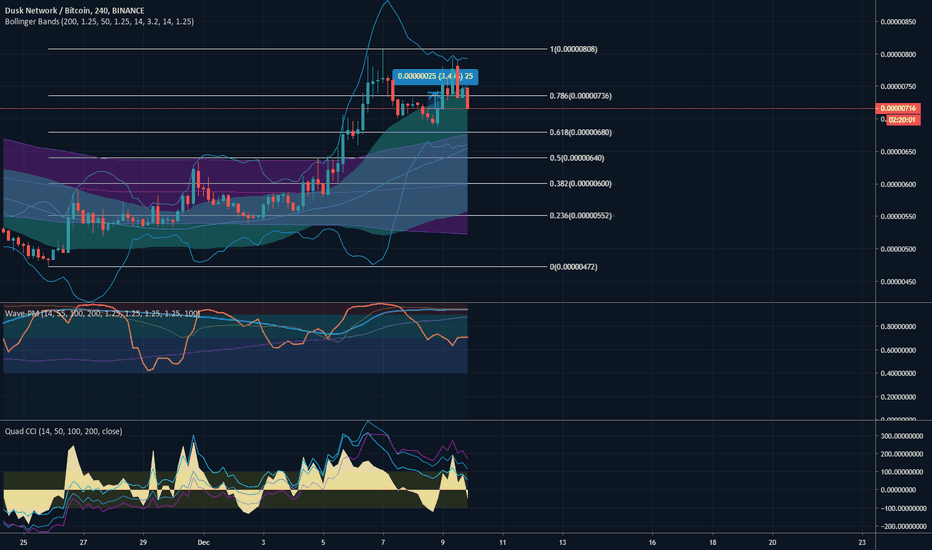Click the red current price tag 0.00000716
Screen dimensions: 932x550
click(898, 108)
